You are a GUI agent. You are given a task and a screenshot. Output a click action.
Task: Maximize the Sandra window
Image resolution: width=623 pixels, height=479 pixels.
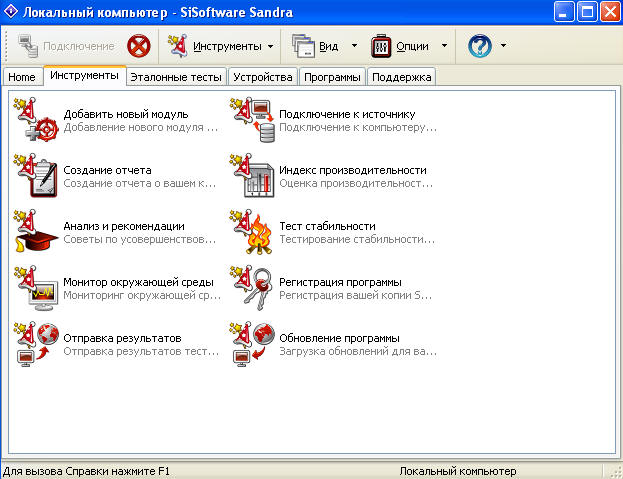pyautogui.click(x=587, y=12)
